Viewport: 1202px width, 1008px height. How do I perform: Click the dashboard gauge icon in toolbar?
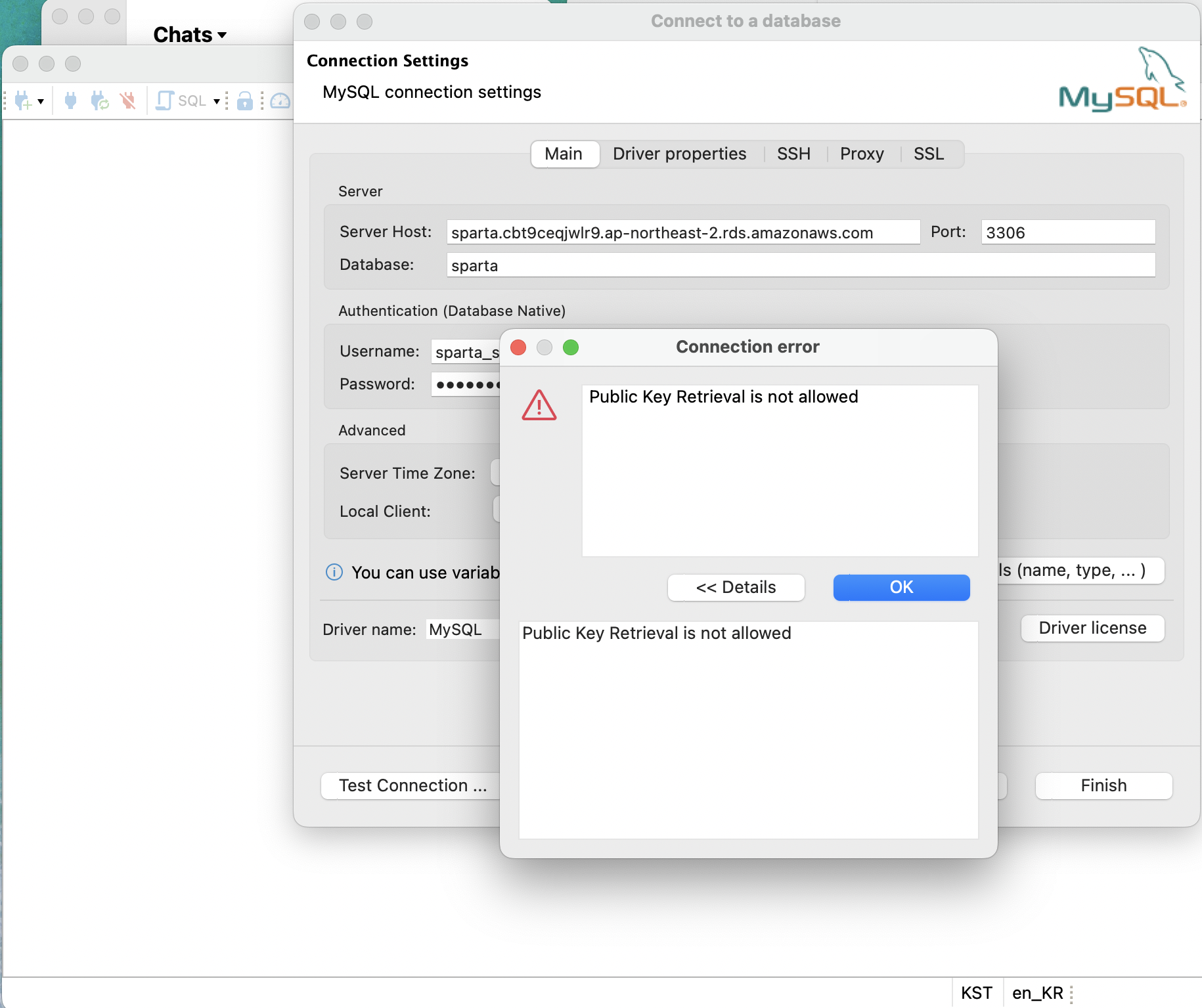pyautogui.click(x=280, y=100)
